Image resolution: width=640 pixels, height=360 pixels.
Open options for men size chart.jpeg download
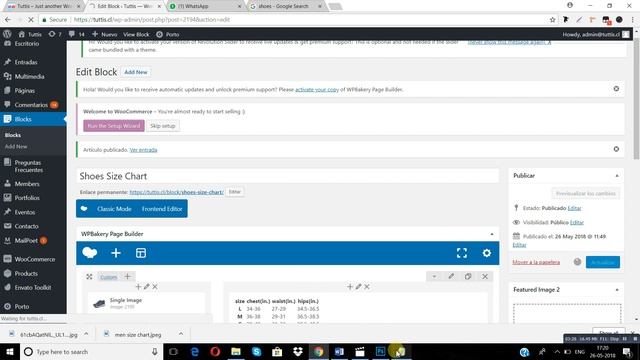click(181, 334)
